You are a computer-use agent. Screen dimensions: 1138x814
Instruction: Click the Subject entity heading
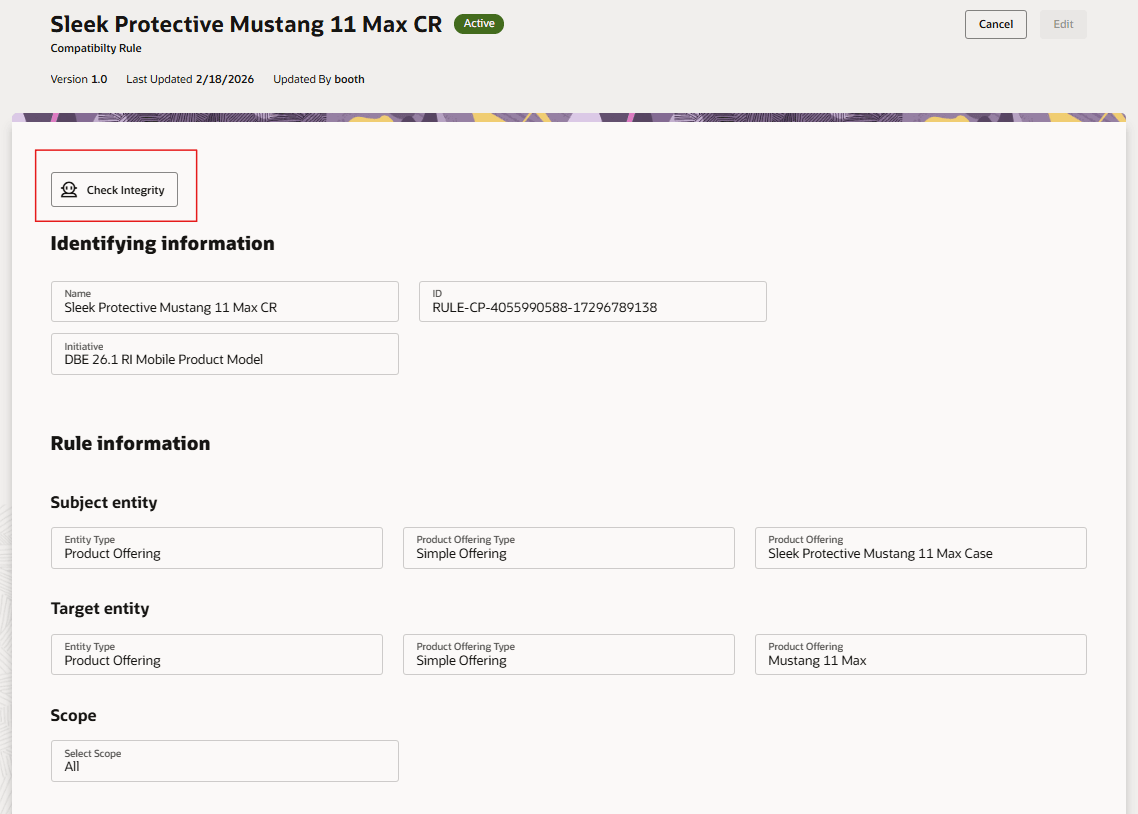pyautogui.click(x=104, y=502)
